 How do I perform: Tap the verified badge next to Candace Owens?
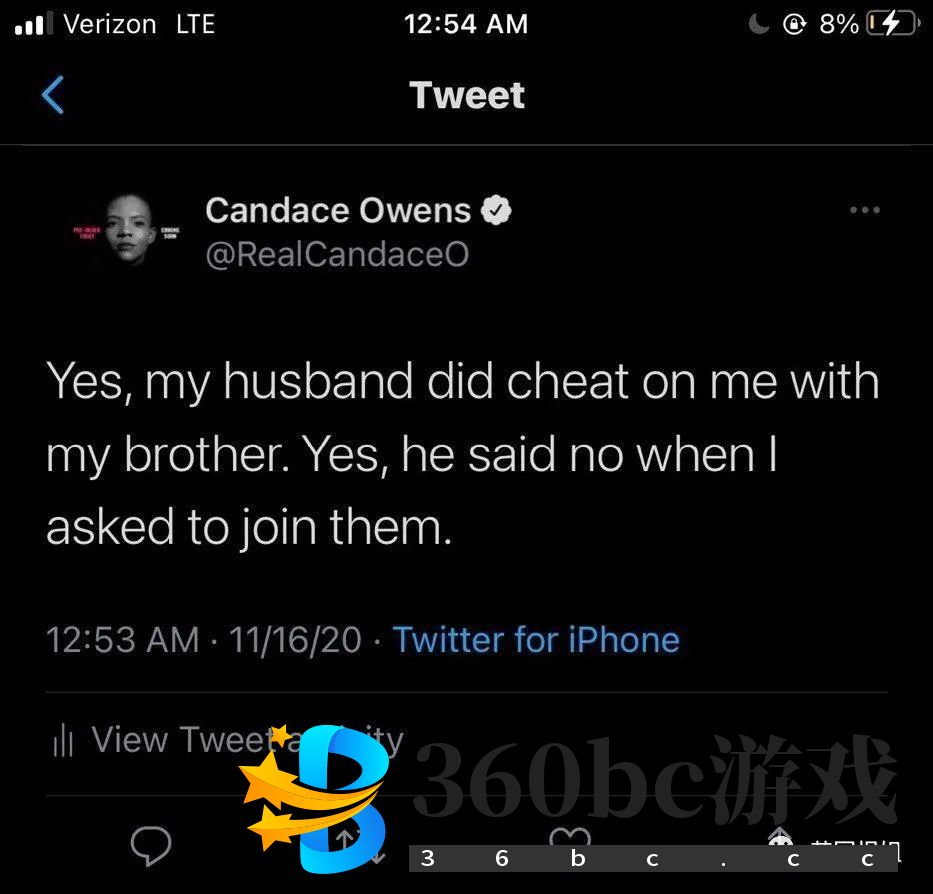[x=496, y=210]
